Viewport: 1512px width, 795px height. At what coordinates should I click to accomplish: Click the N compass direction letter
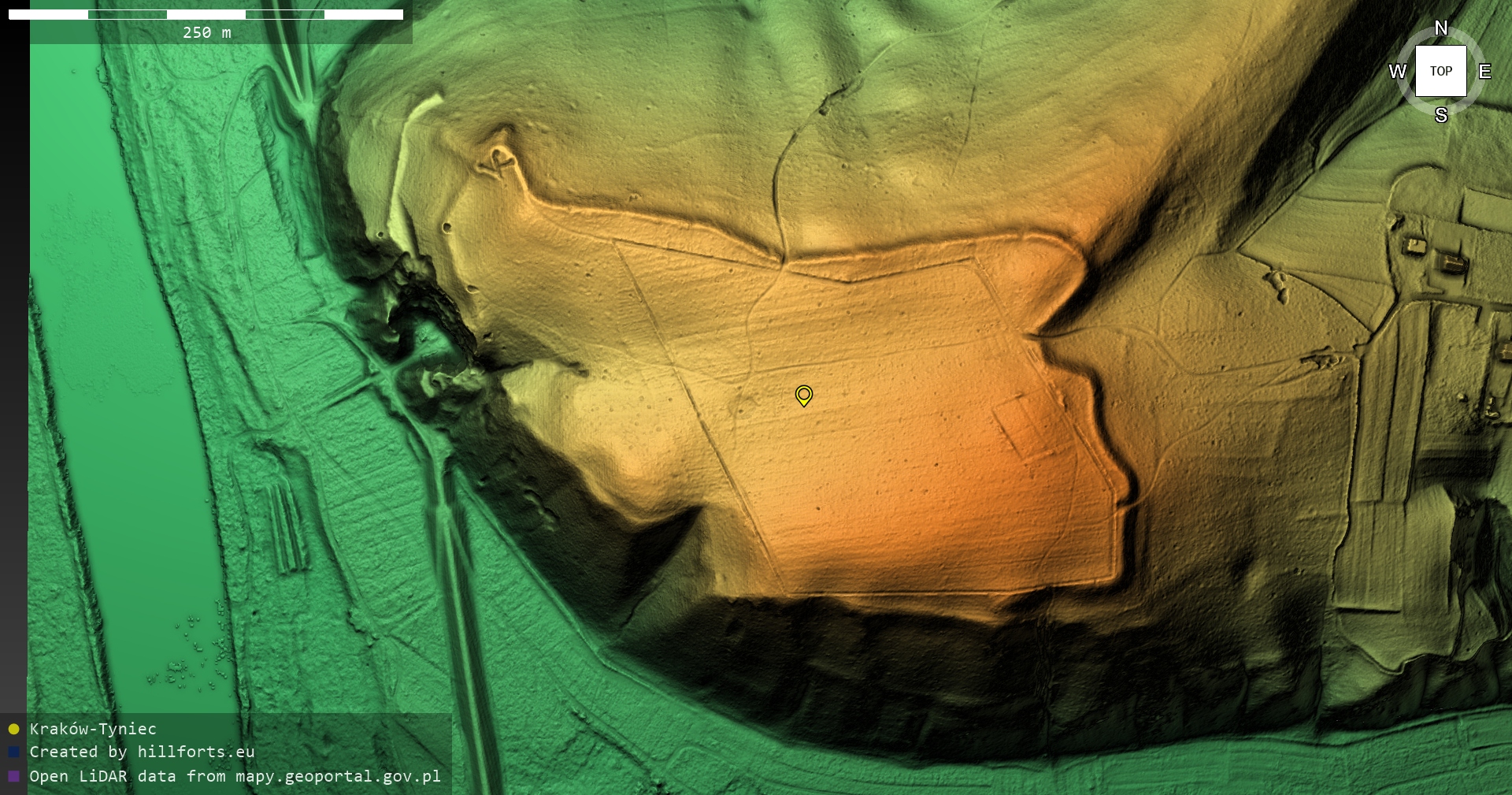[1440, 28]
